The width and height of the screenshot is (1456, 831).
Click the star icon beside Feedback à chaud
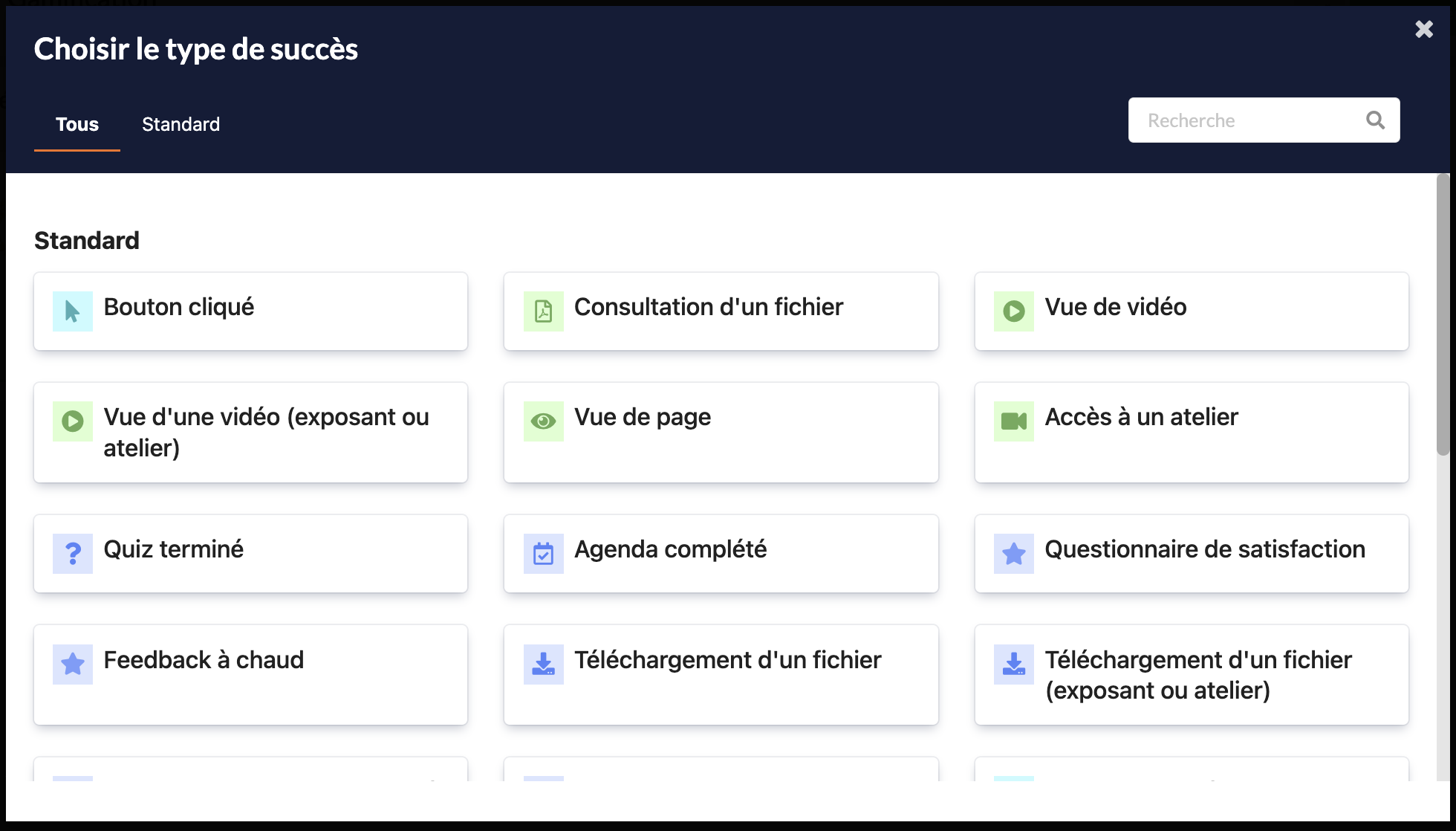73,664
